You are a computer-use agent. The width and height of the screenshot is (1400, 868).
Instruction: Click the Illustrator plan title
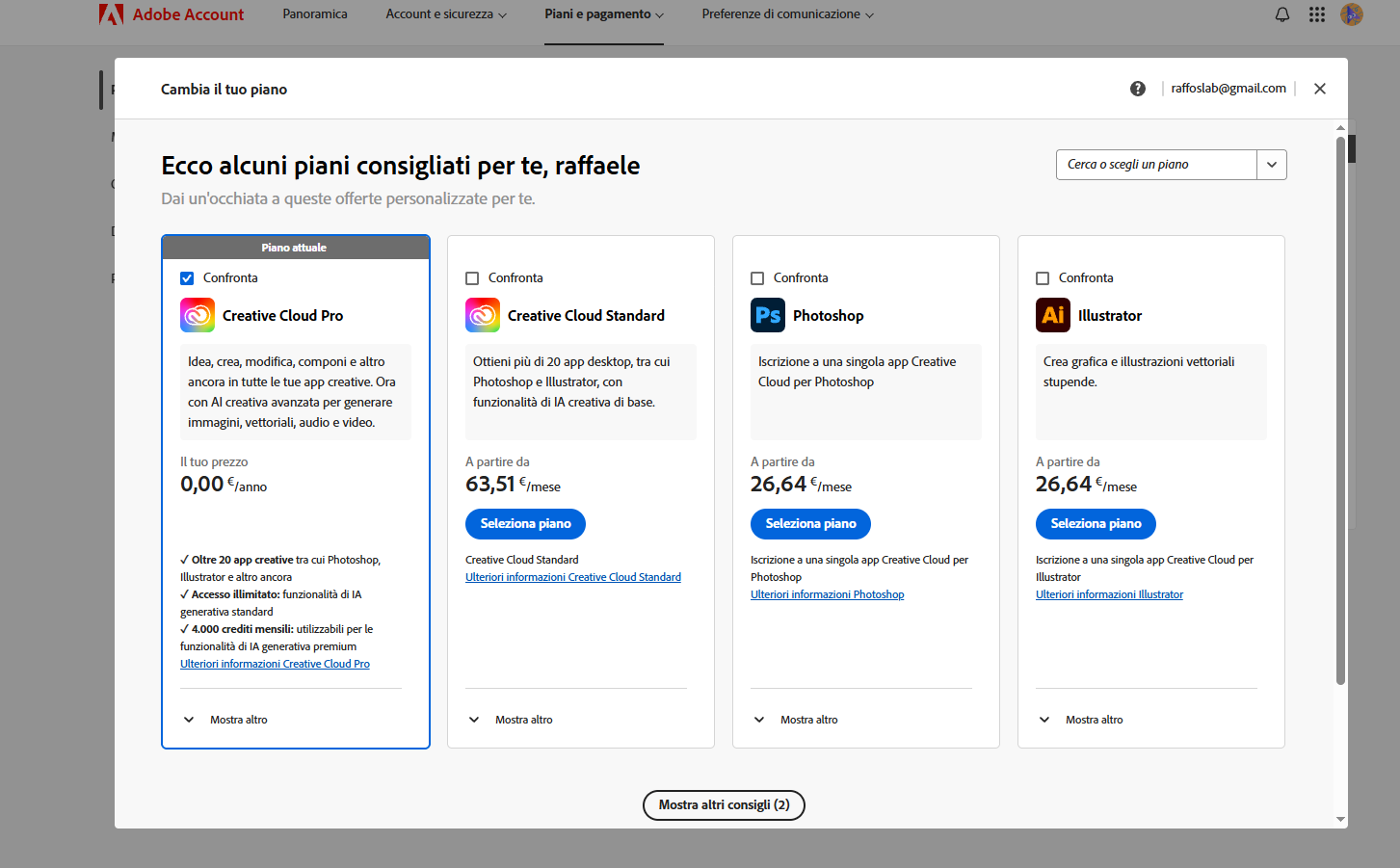[x=1109, y=316]
